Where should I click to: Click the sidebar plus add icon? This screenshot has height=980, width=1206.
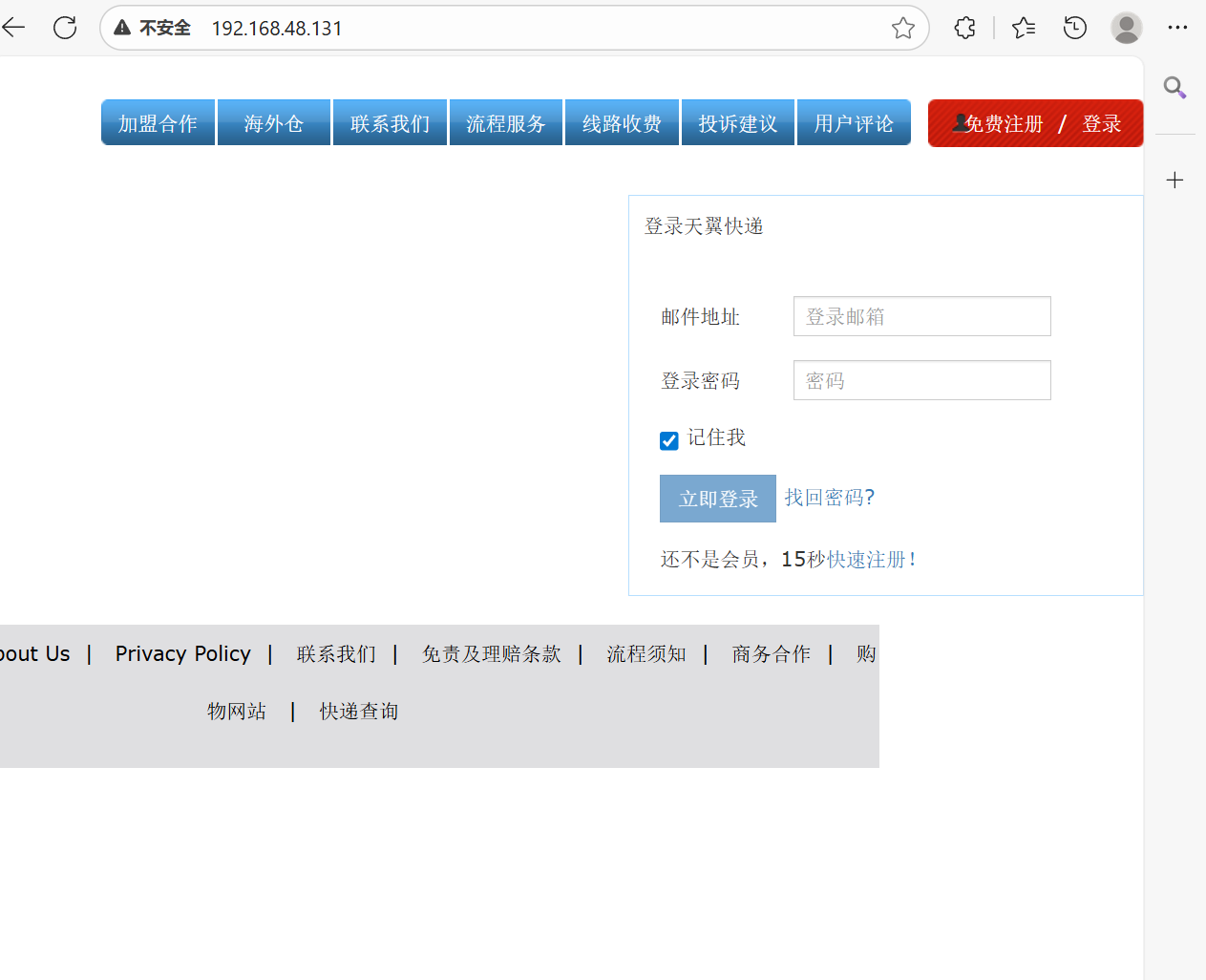tap(1174, 180)
